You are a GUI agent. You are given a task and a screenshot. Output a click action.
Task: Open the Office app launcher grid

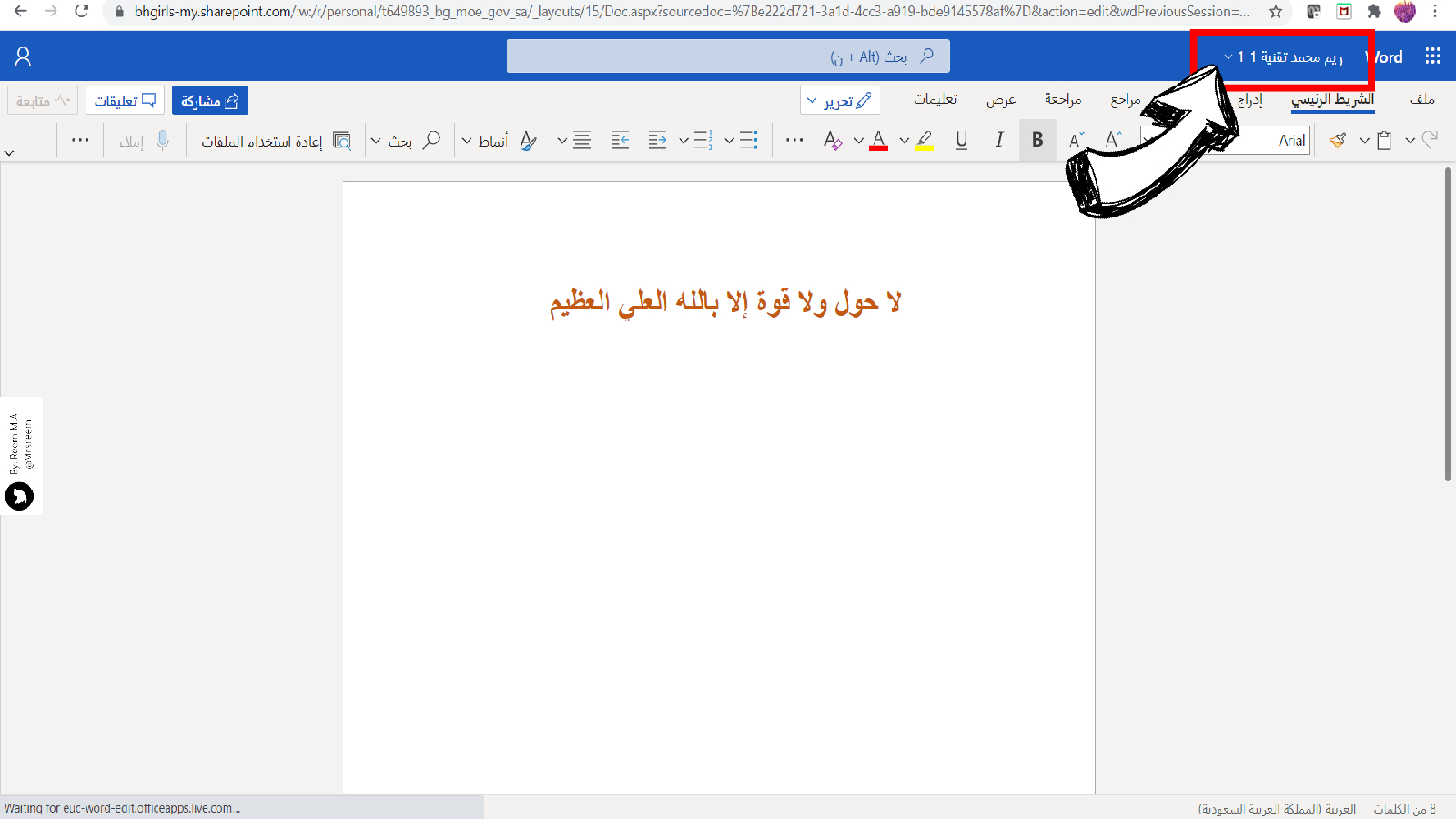pos(1432,56)
